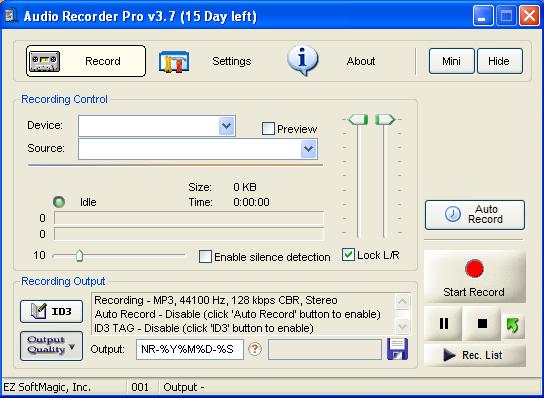Open the Record tab with cassette icon
The width and height of the screenshot is (544, 398).
click(86, 61)
